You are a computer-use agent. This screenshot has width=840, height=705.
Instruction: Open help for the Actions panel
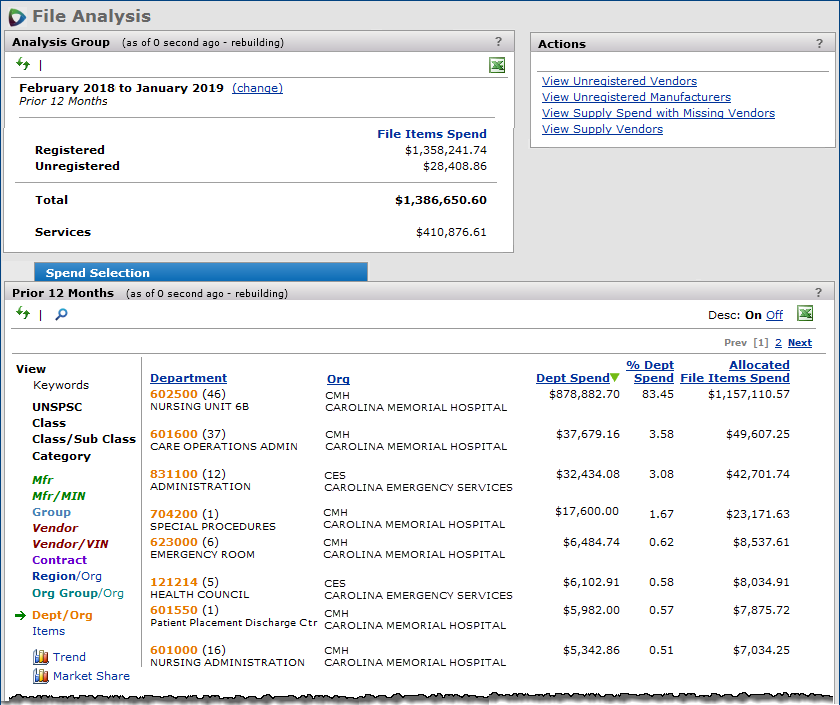coord(819,44)
